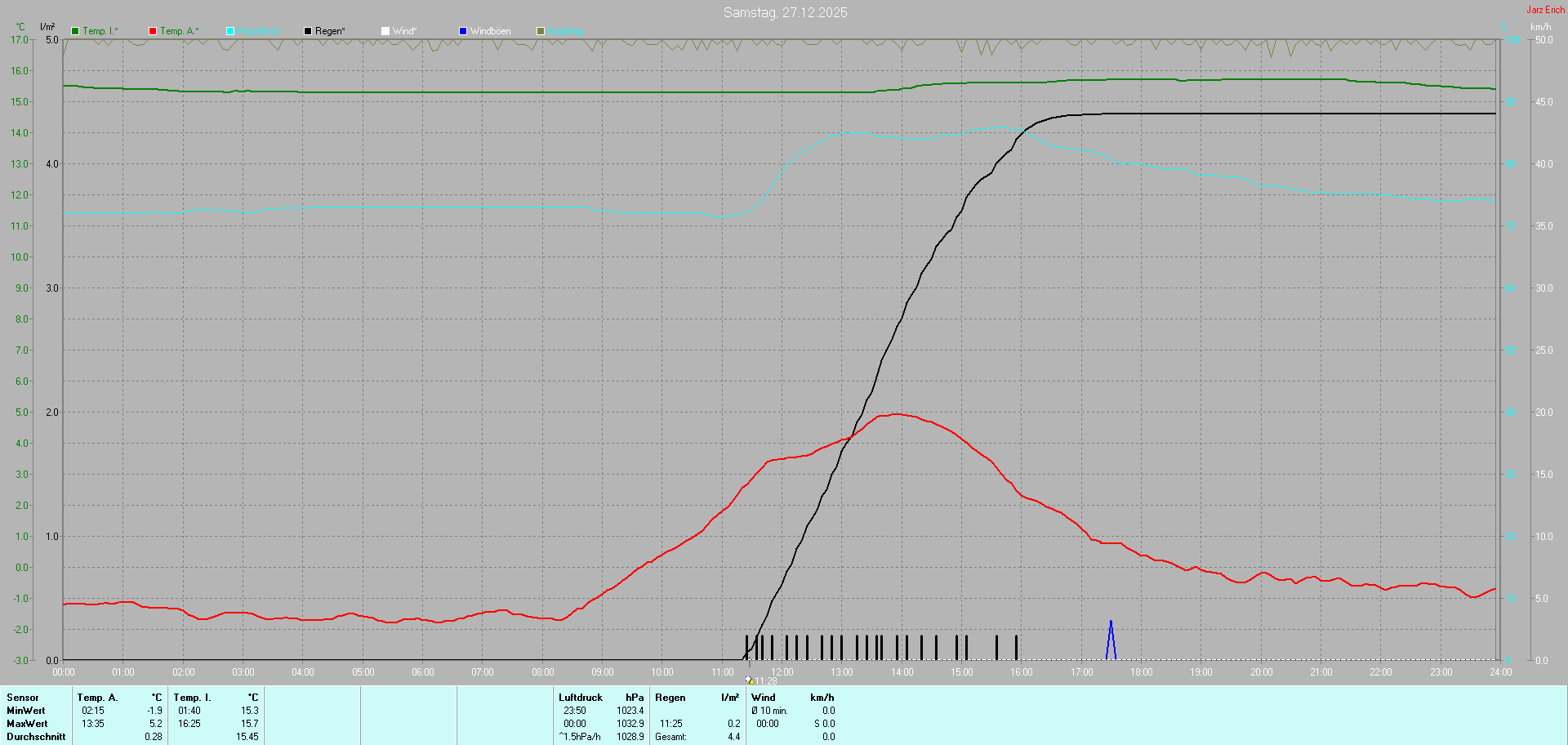Click the Luftdruck maximum value '1032.9'
The width and height of the screenshot is (1568, 745).
[630, 724]
